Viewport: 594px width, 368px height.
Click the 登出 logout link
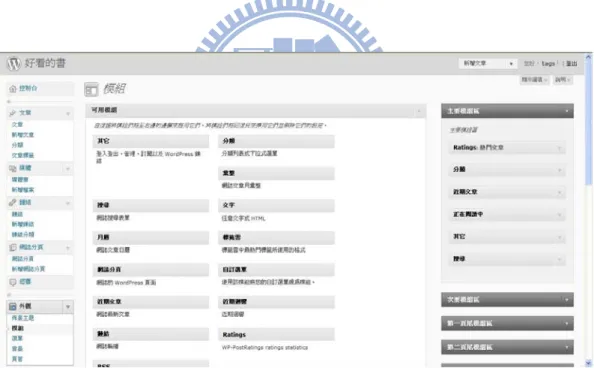click(x=572, y=64)
